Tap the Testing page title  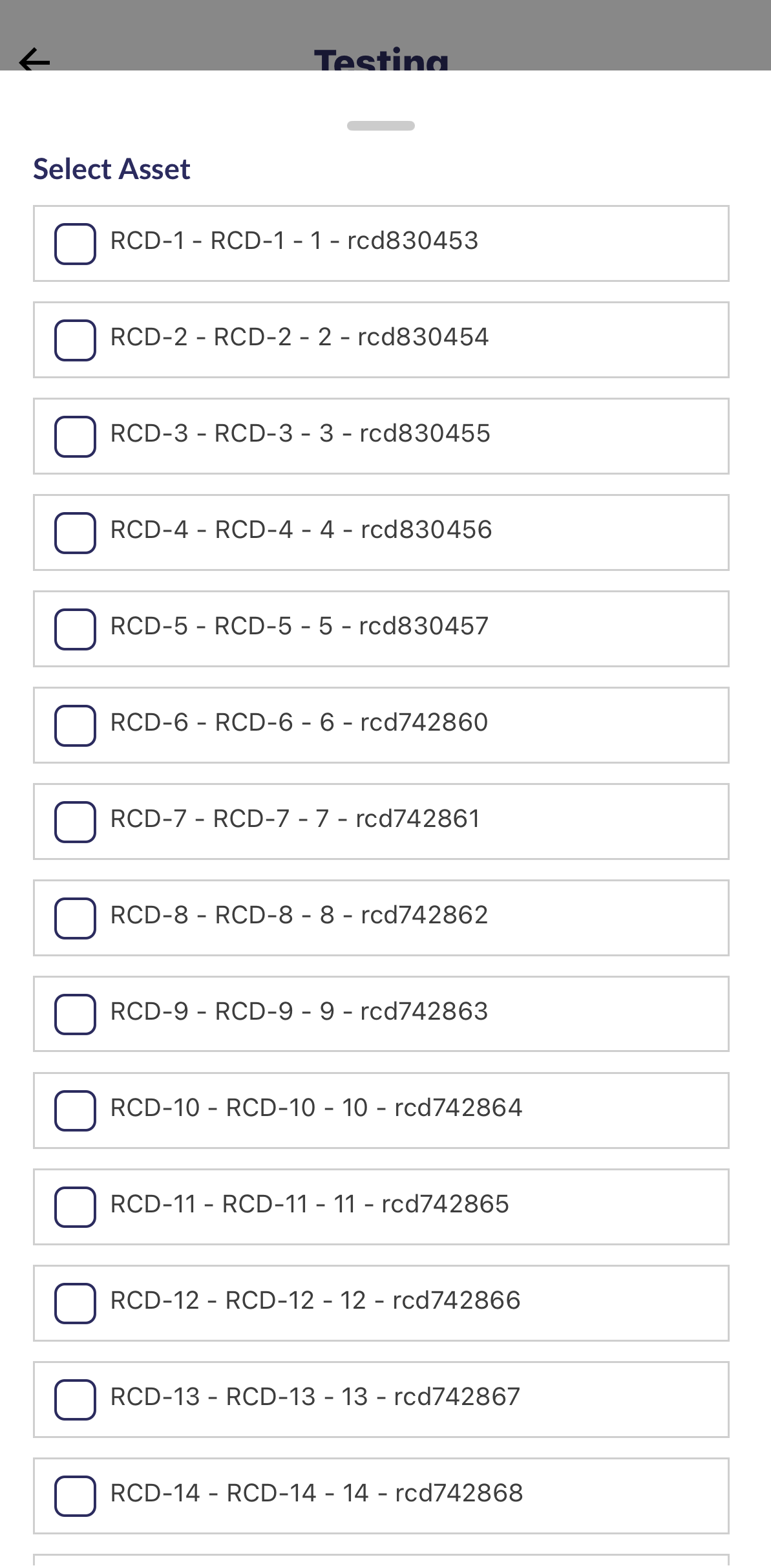(381, 59)
